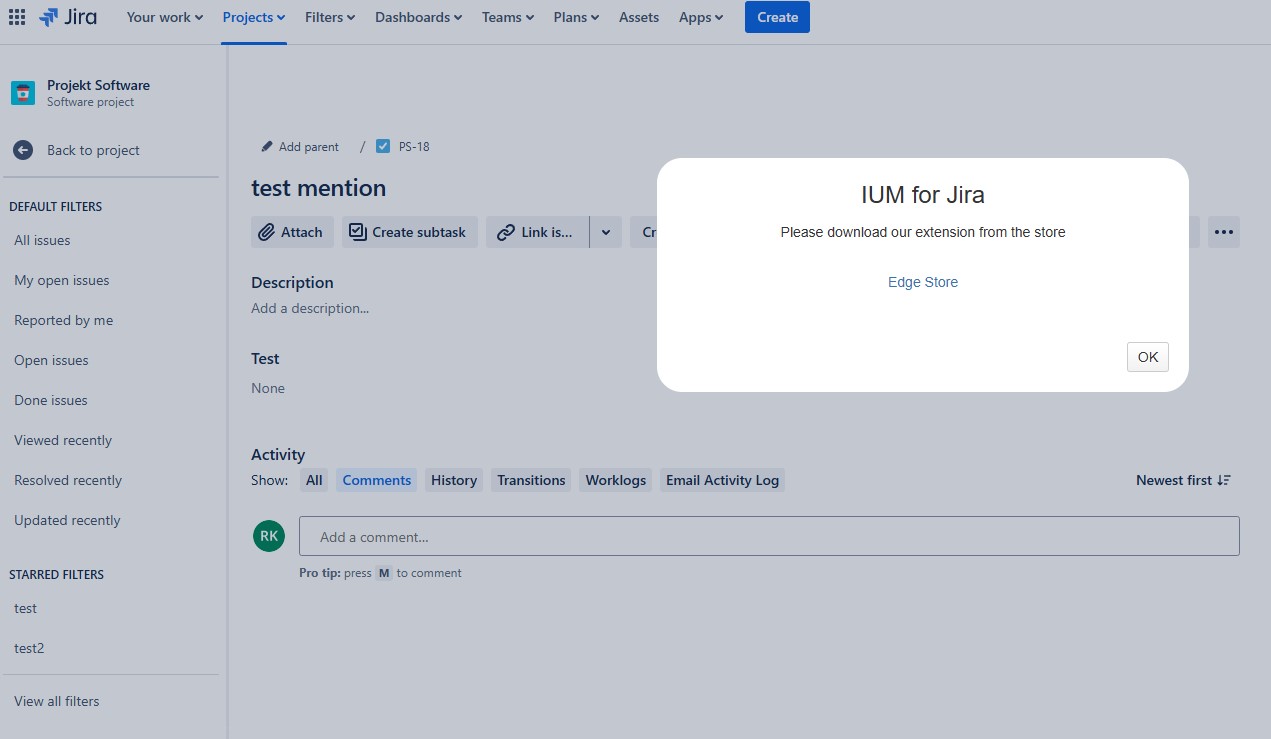Click the PS-18 task type icon
1271x739 pixels.
click(383, 146)
